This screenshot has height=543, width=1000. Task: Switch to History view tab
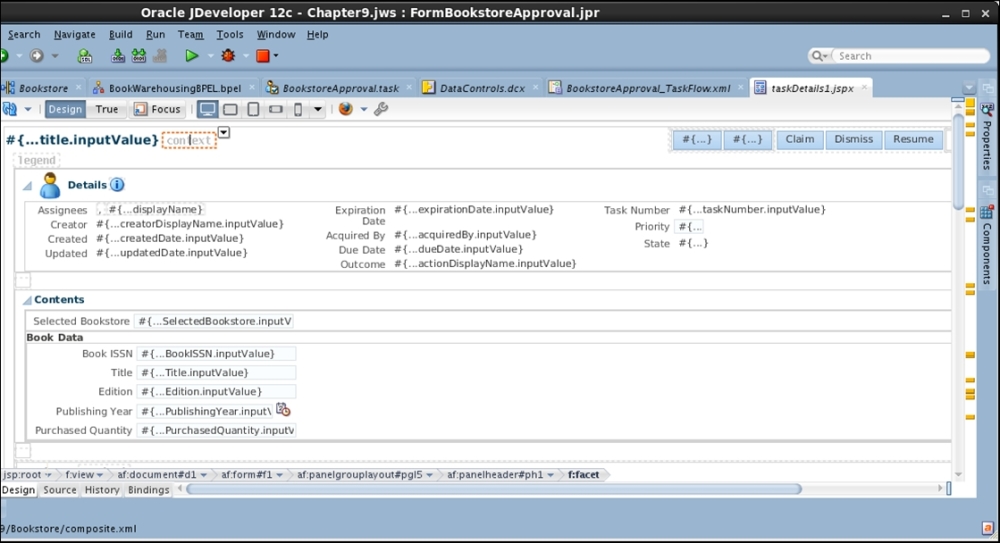click(x=102, y=490)
